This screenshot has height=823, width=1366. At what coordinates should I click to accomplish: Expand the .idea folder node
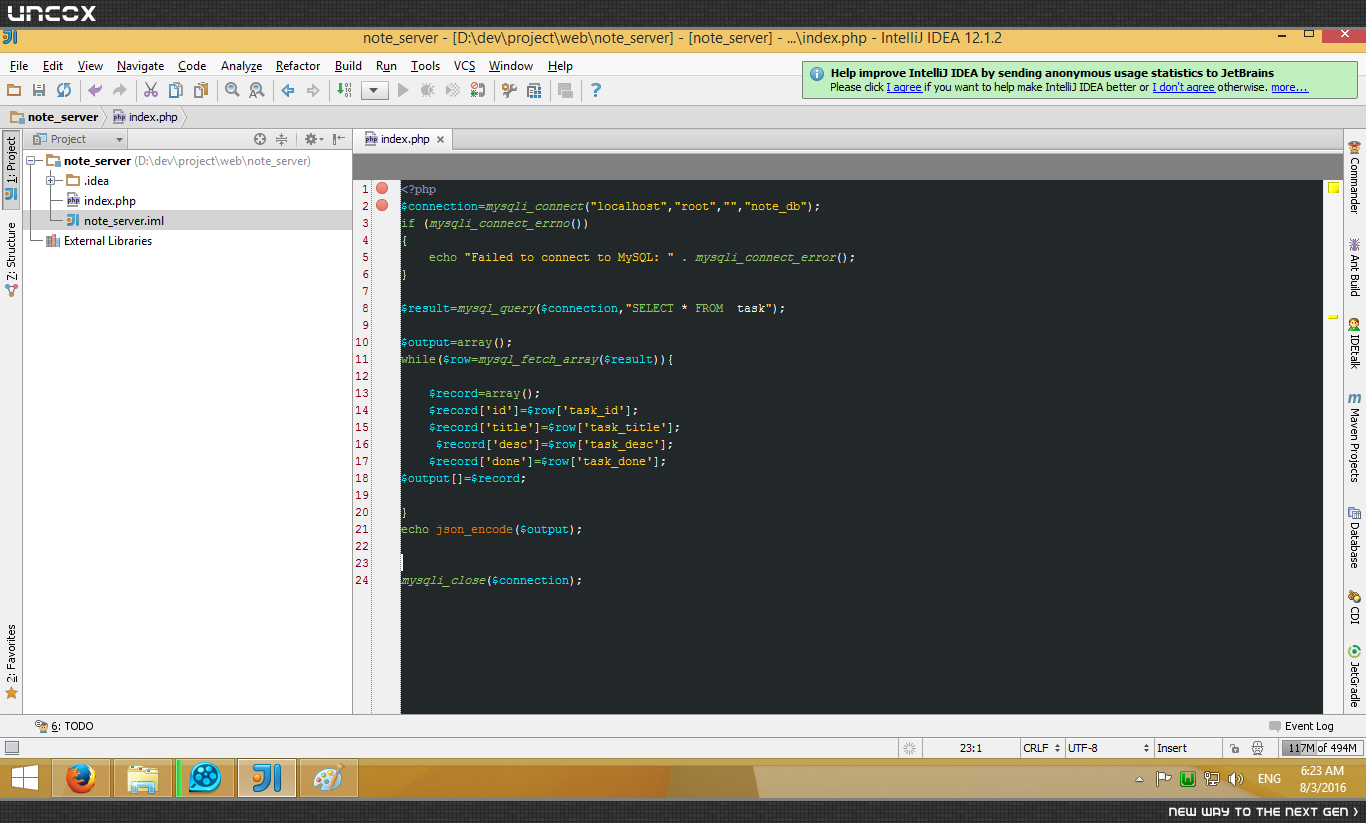tap(50, 181)
